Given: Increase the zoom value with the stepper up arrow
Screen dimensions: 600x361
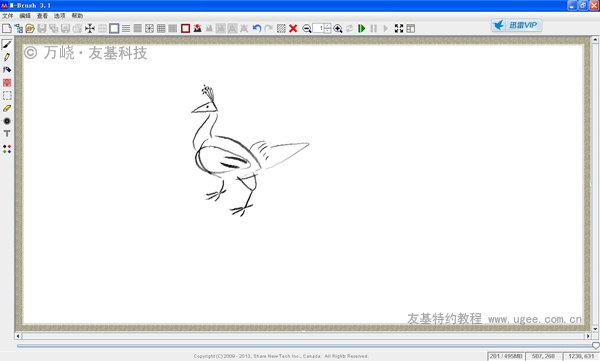Looking at the screenshot, I should click(x=328, y=26).
